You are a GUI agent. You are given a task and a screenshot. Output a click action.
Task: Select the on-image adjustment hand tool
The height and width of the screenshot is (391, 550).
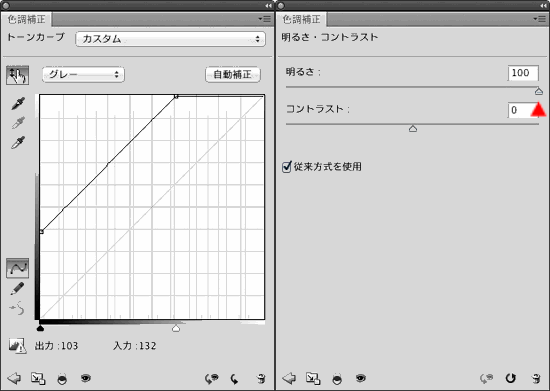click(x=17, y=75)
